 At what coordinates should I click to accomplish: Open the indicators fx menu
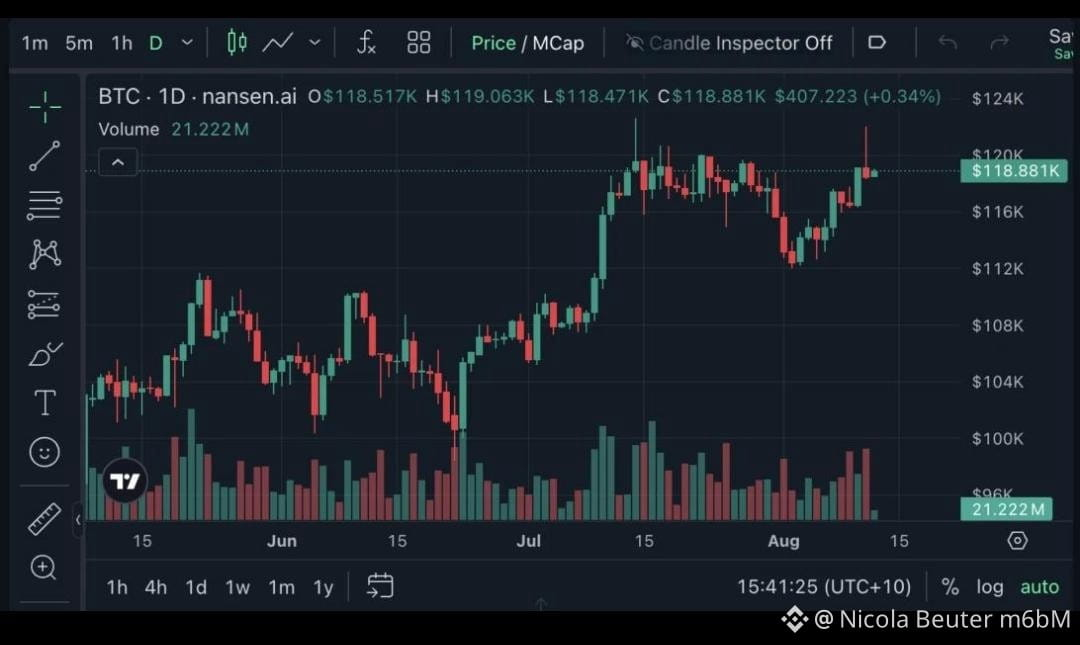366,42
